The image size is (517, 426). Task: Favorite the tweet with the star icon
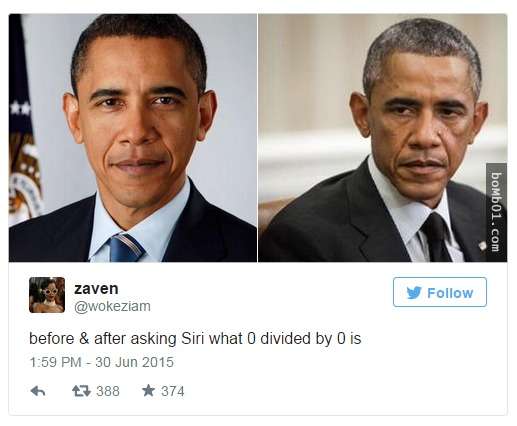click(x=148, y=390)
